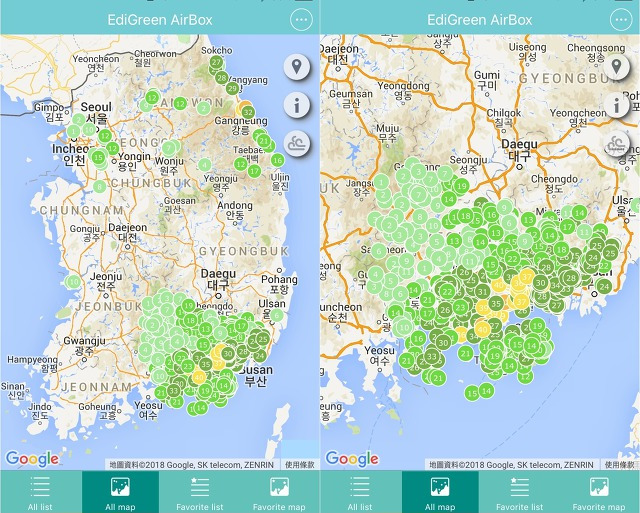Image resolution: width=640 pixels, height=513 pixels.
Task: Select sensor marker 29 near Yangyang
Action: point(232,88)
